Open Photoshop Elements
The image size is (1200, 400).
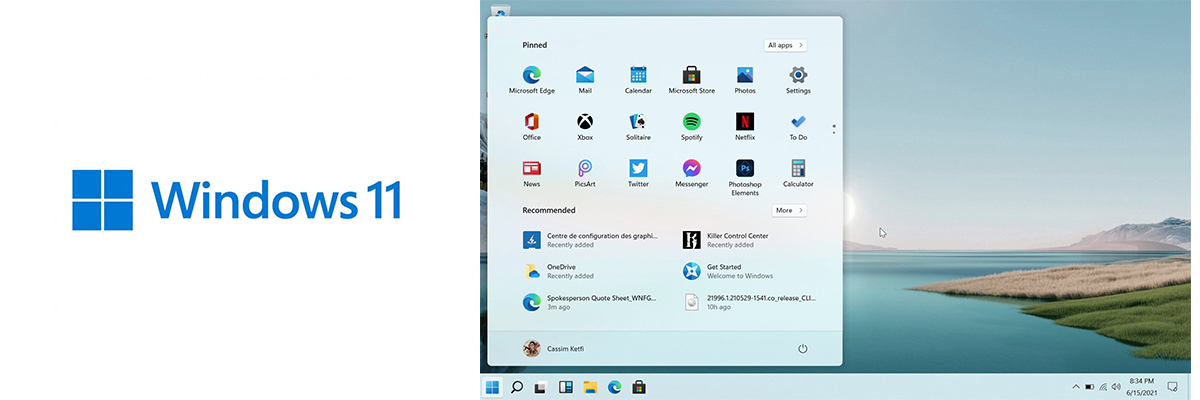[745, 177]
